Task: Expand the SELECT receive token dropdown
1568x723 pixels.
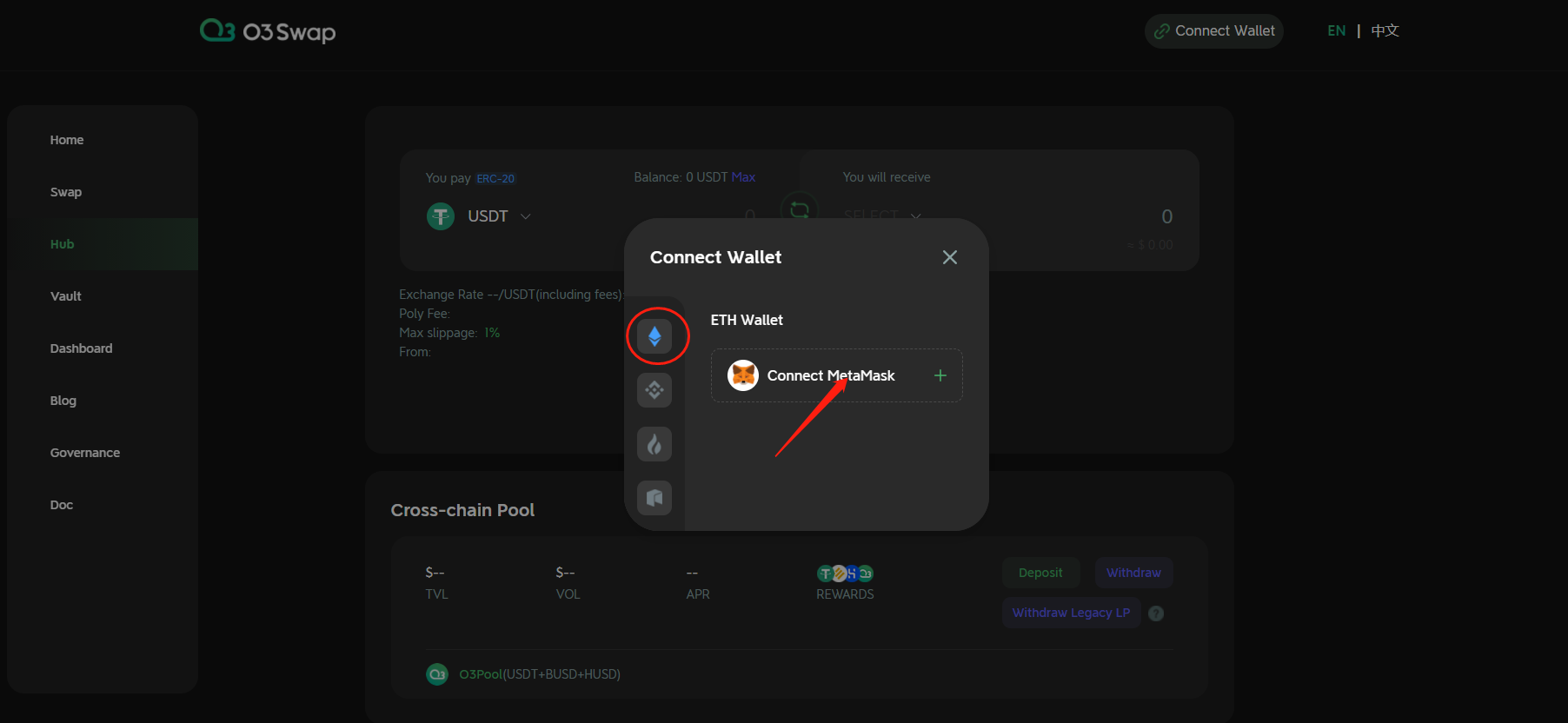Action: [882, 216]
